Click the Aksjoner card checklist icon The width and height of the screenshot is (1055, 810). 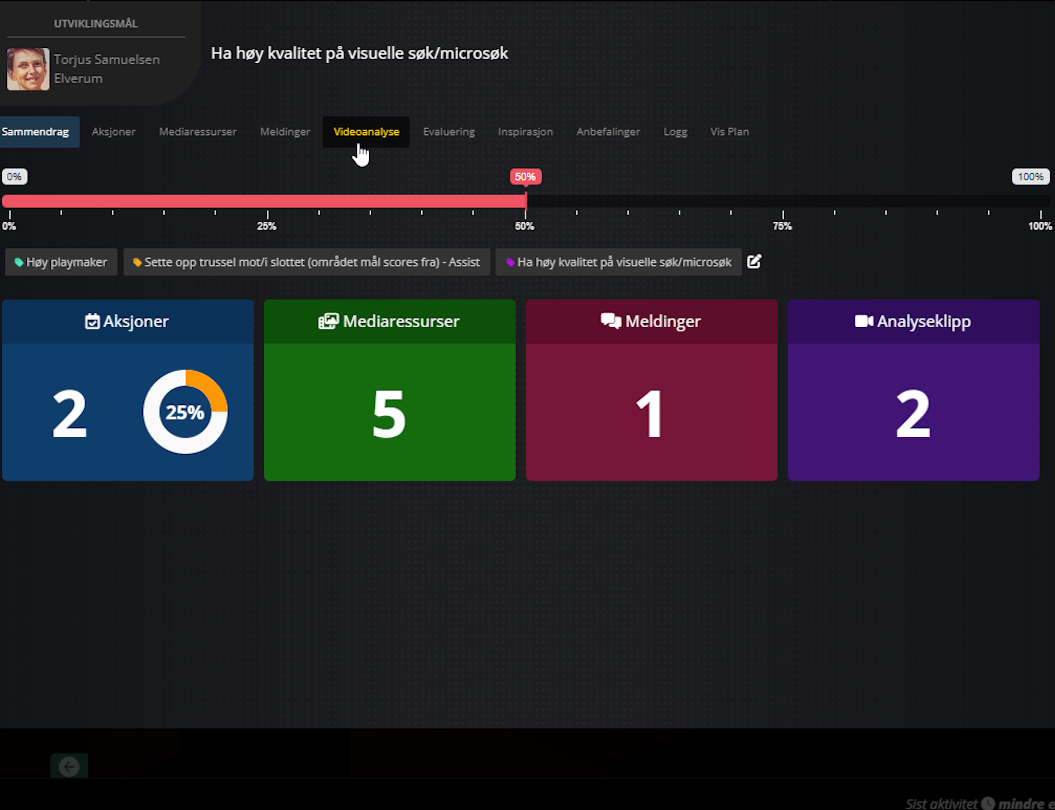[x=92, y=322]
